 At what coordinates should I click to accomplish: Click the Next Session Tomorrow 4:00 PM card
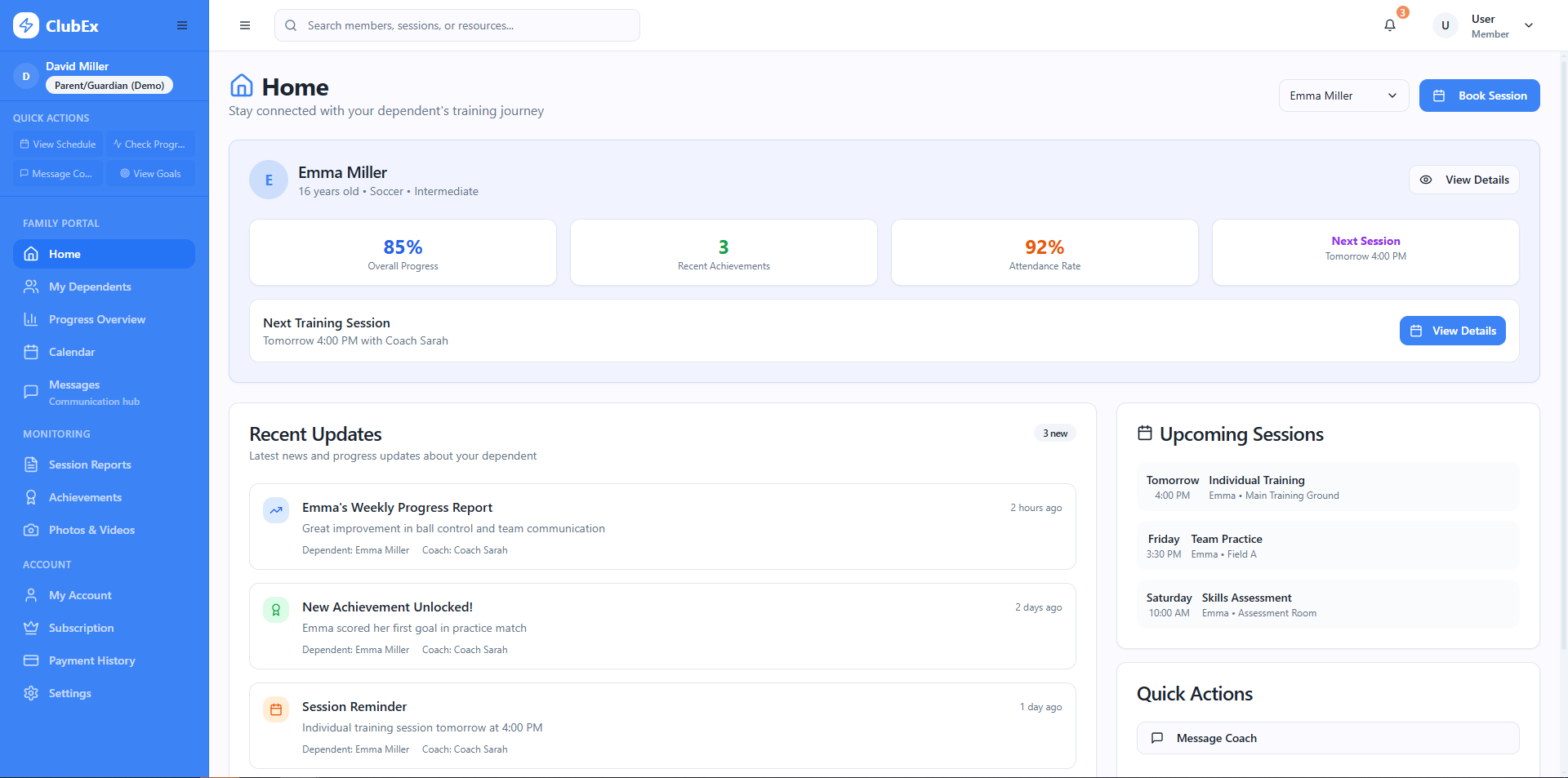point(1365,252)
